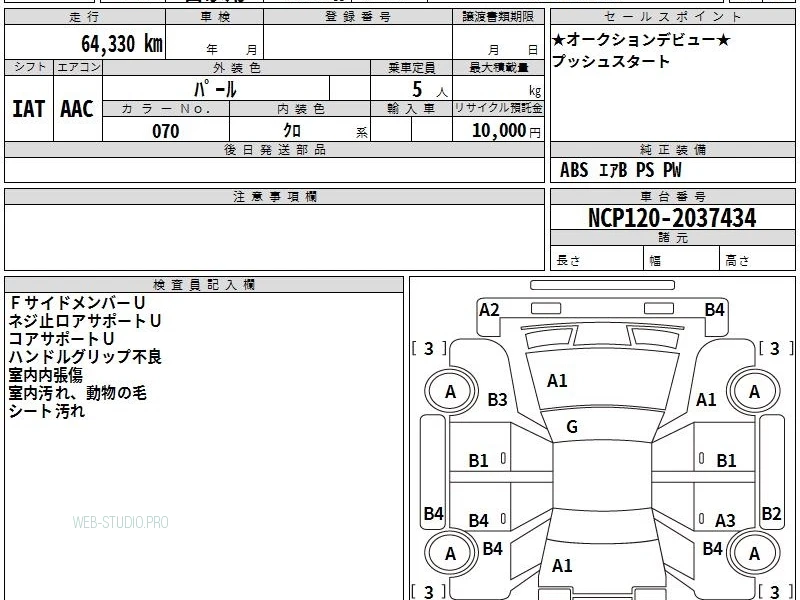Click the セールスポイント section header
The image size is (800, 600).
tap(672, 17)
